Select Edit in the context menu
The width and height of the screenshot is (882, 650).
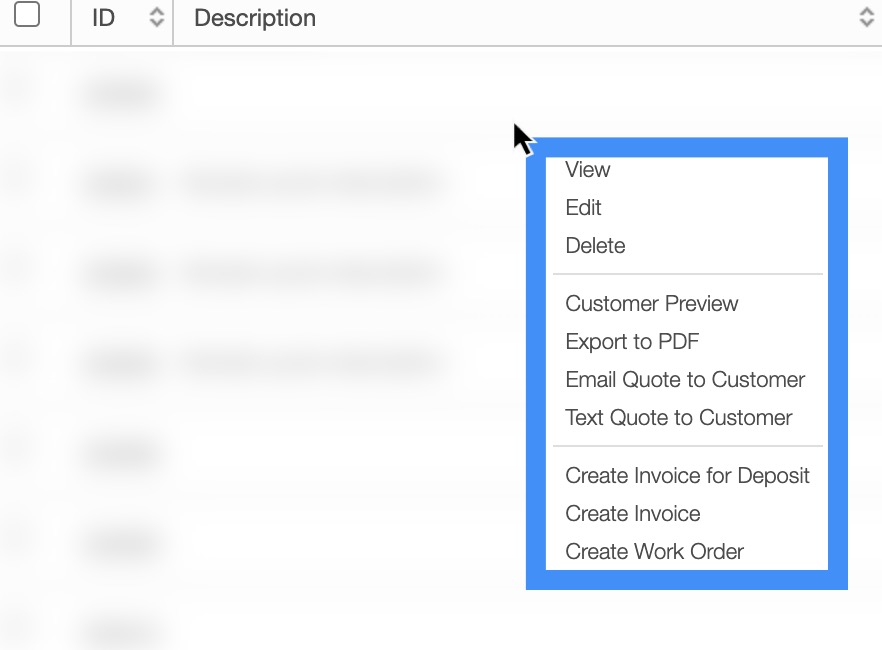pyautogui.click(x=584, y=208)
